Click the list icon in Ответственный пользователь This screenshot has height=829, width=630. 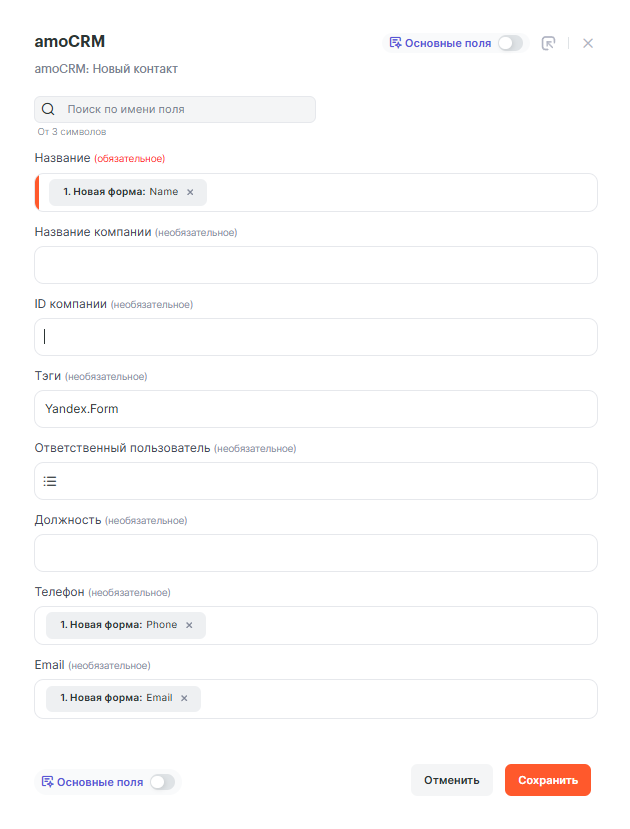tap(50, 481)
